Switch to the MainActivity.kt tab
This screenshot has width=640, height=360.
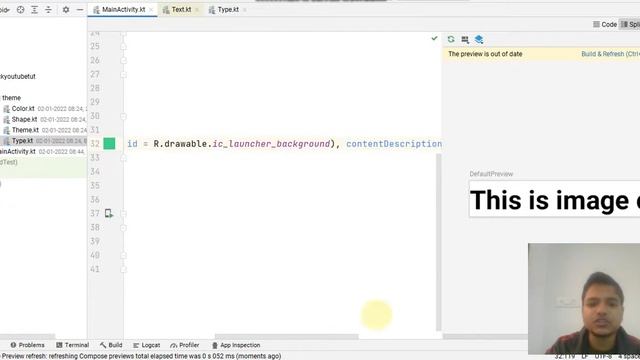pos(123,9)
